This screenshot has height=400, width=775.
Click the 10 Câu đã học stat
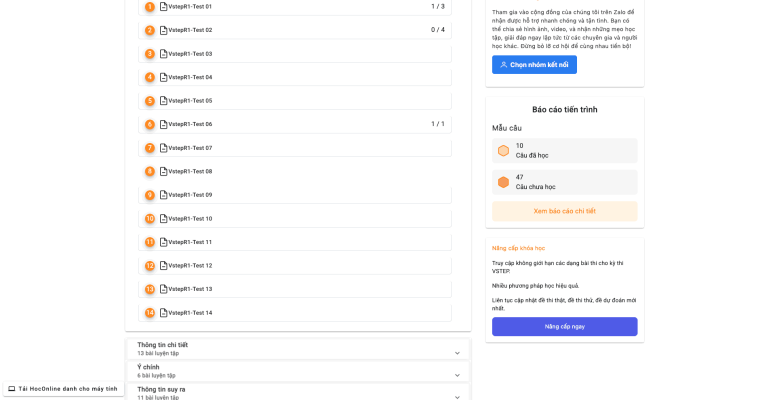(564, 150)
